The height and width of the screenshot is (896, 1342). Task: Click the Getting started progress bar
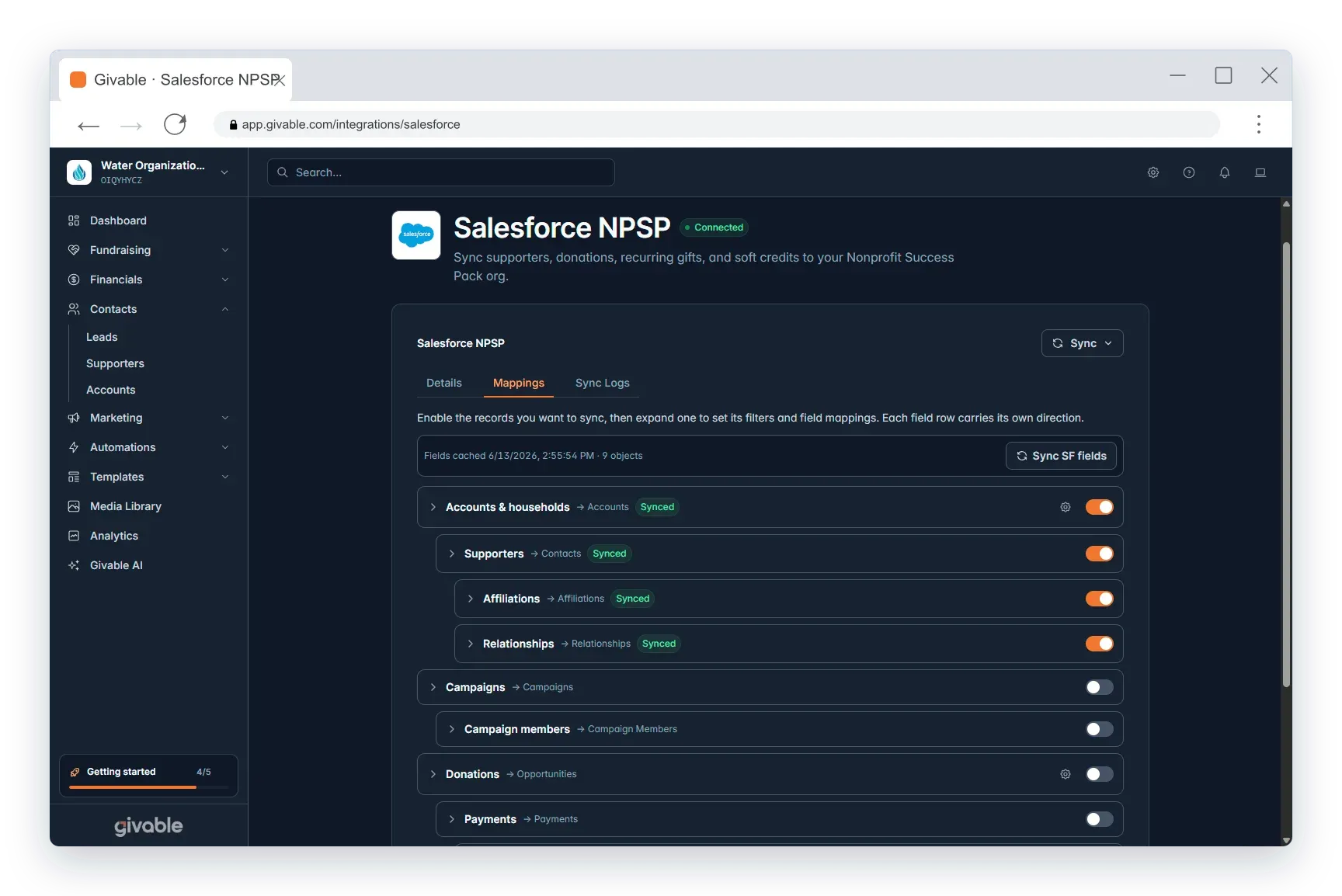tap(148, 787)
